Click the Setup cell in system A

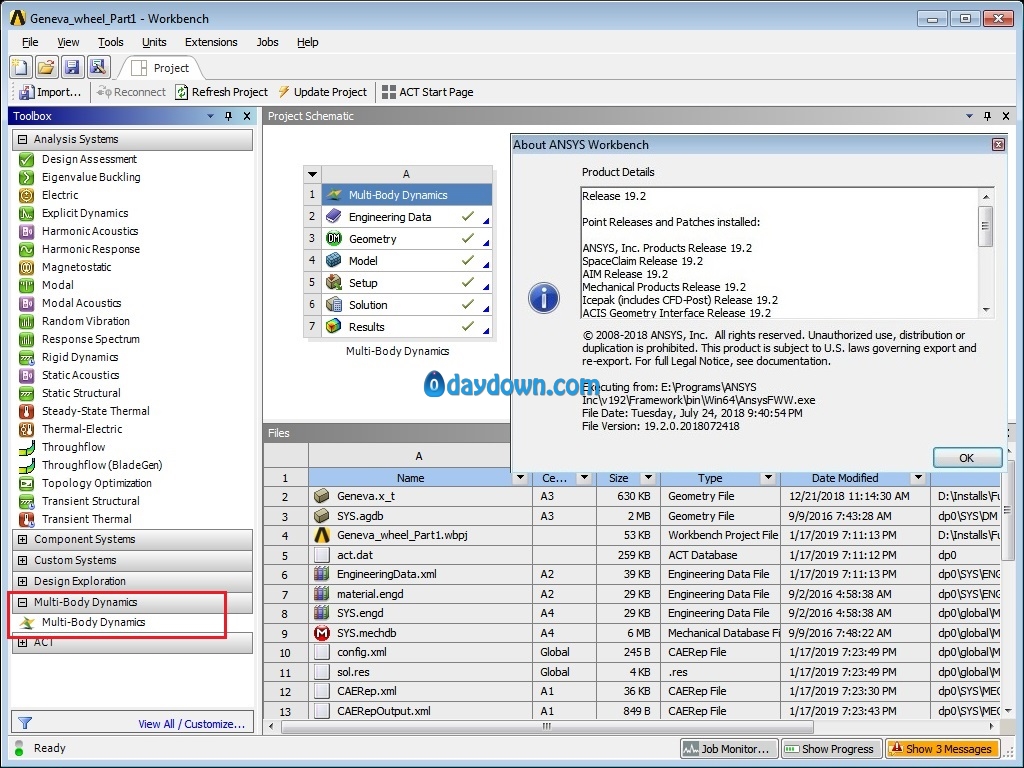[406, 283]
